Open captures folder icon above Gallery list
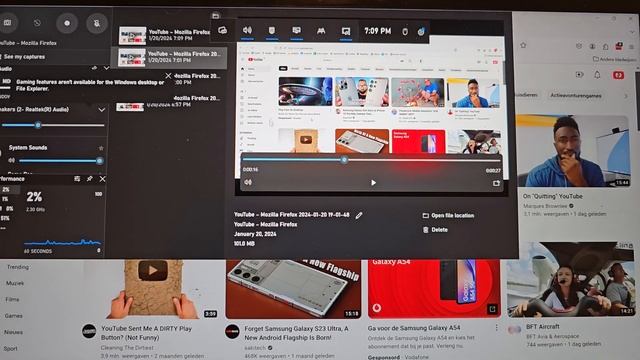The image size is (640, 360). (216, 16)
